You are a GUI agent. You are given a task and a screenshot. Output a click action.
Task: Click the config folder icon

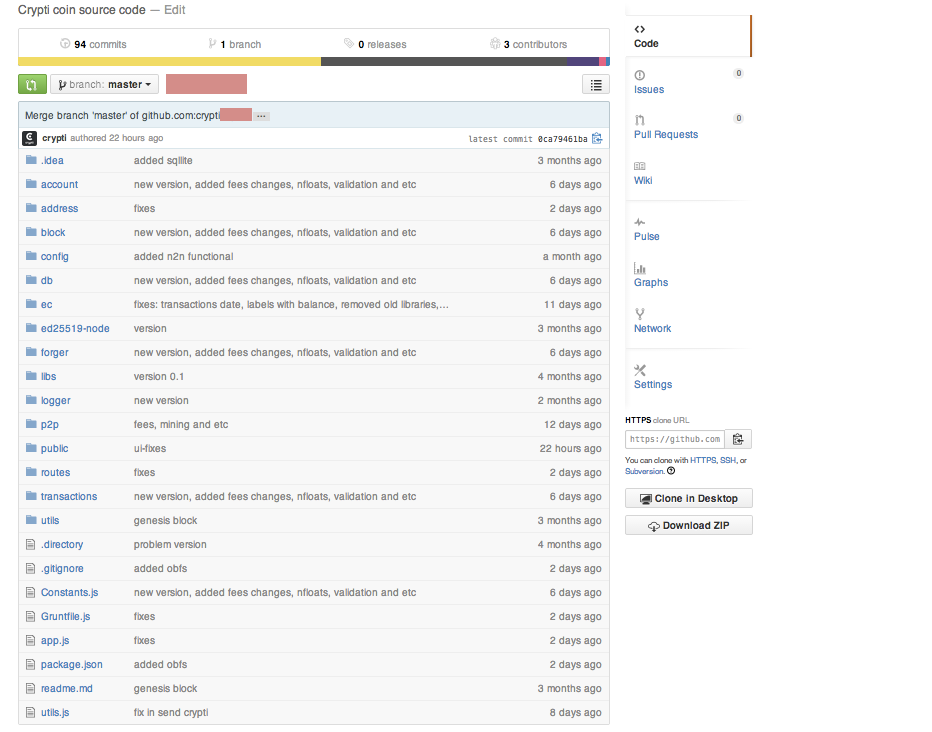32,256
